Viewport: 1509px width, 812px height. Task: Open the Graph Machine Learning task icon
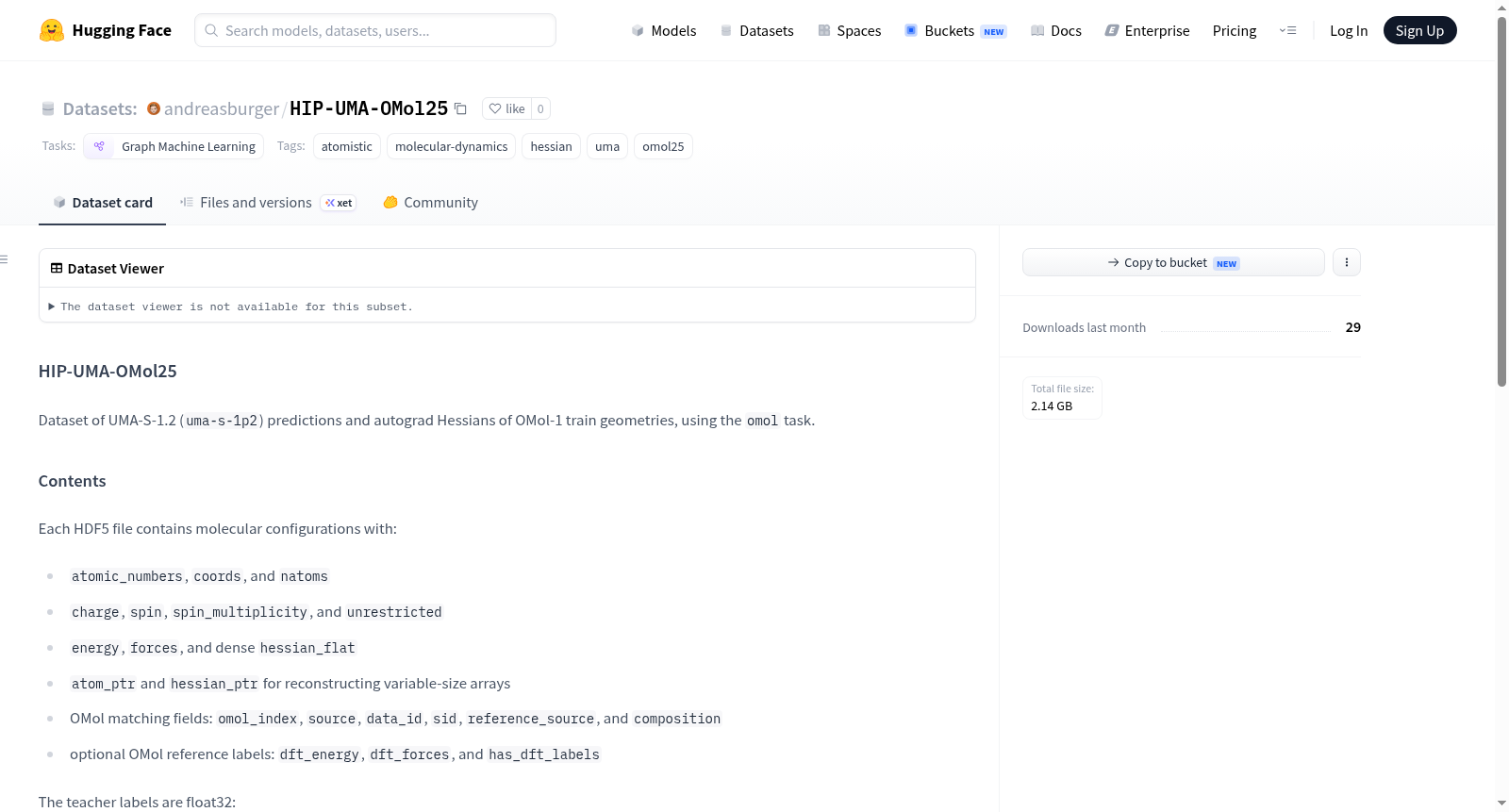click(99, 146)
